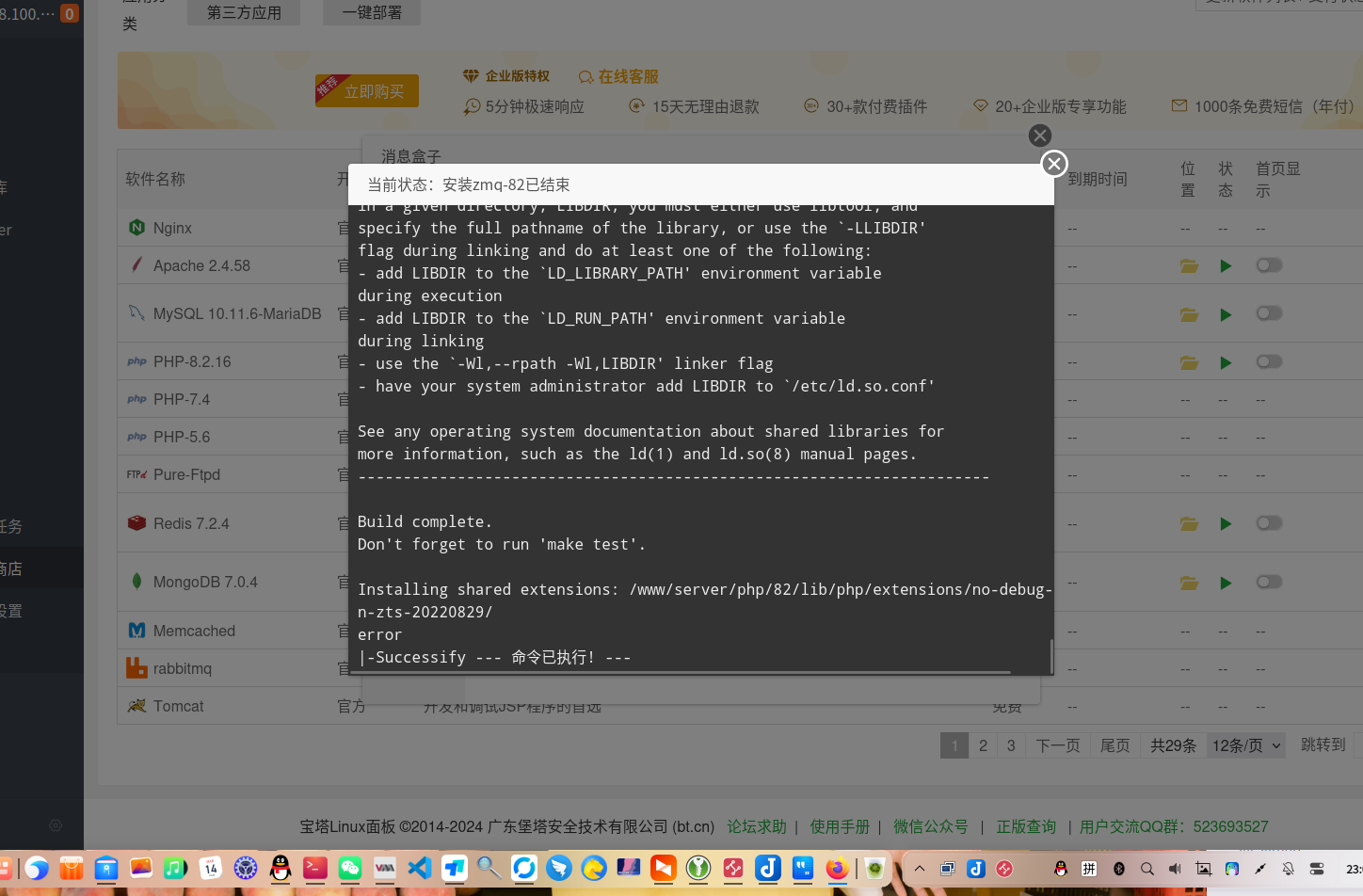Open the MySQL 10.11.6-MariaDB folder icon

tap(1189, 314)
